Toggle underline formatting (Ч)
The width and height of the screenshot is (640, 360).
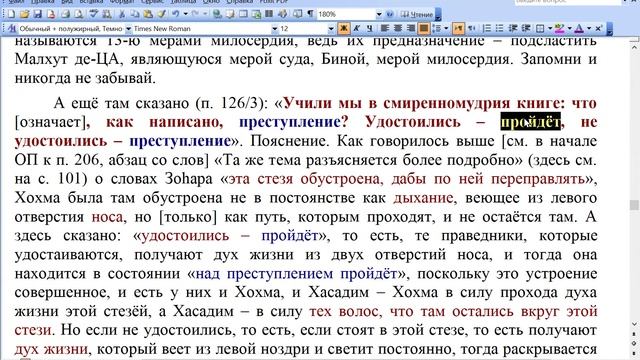(370, 28)
